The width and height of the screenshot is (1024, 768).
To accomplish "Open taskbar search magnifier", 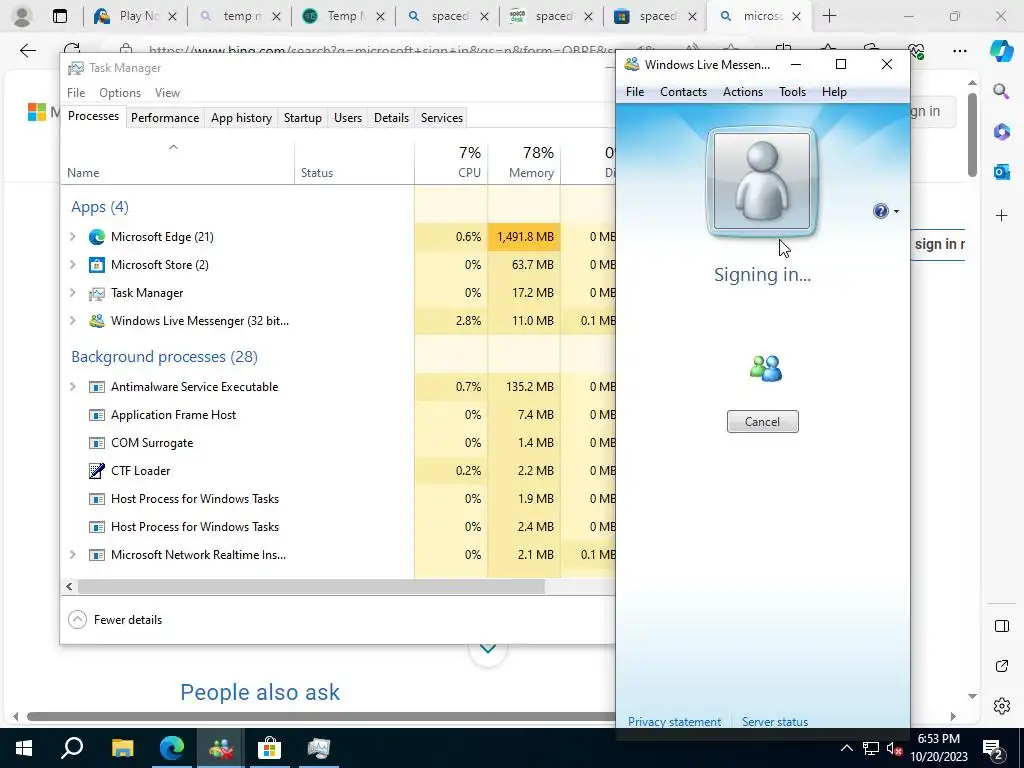I will point(72,748).
